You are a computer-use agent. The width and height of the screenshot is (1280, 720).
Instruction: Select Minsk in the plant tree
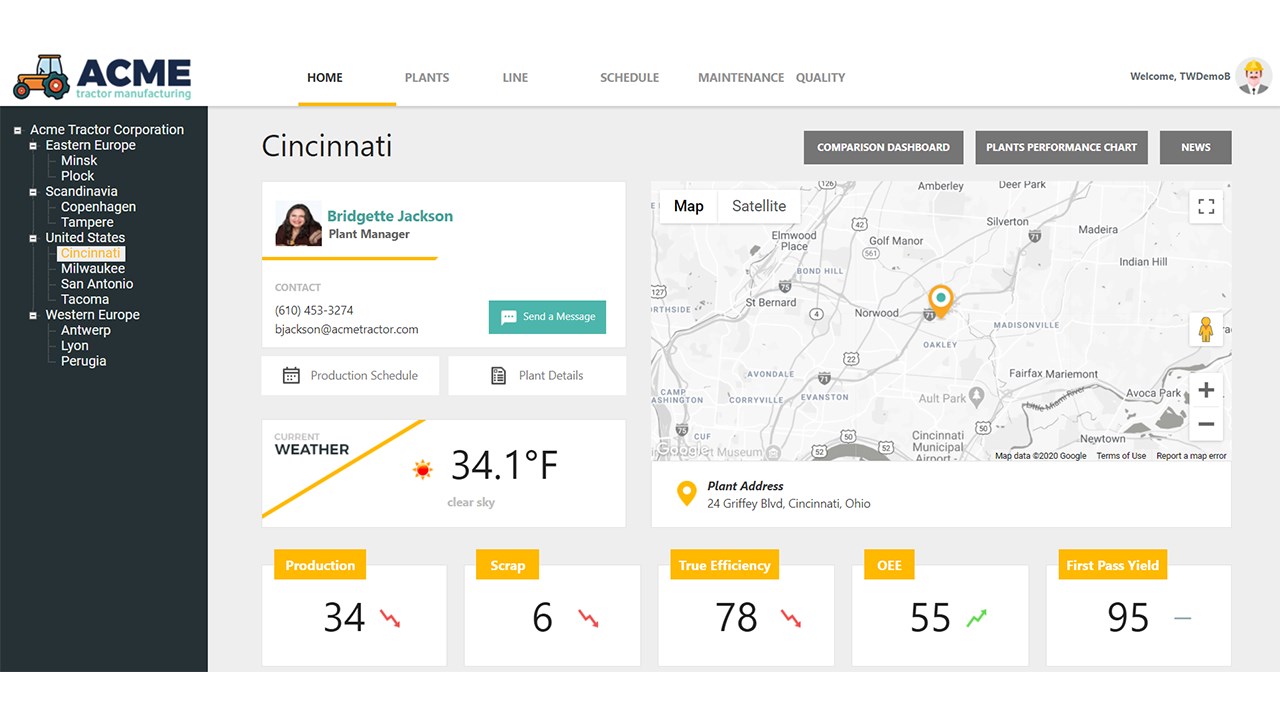[x=79, y=161]
